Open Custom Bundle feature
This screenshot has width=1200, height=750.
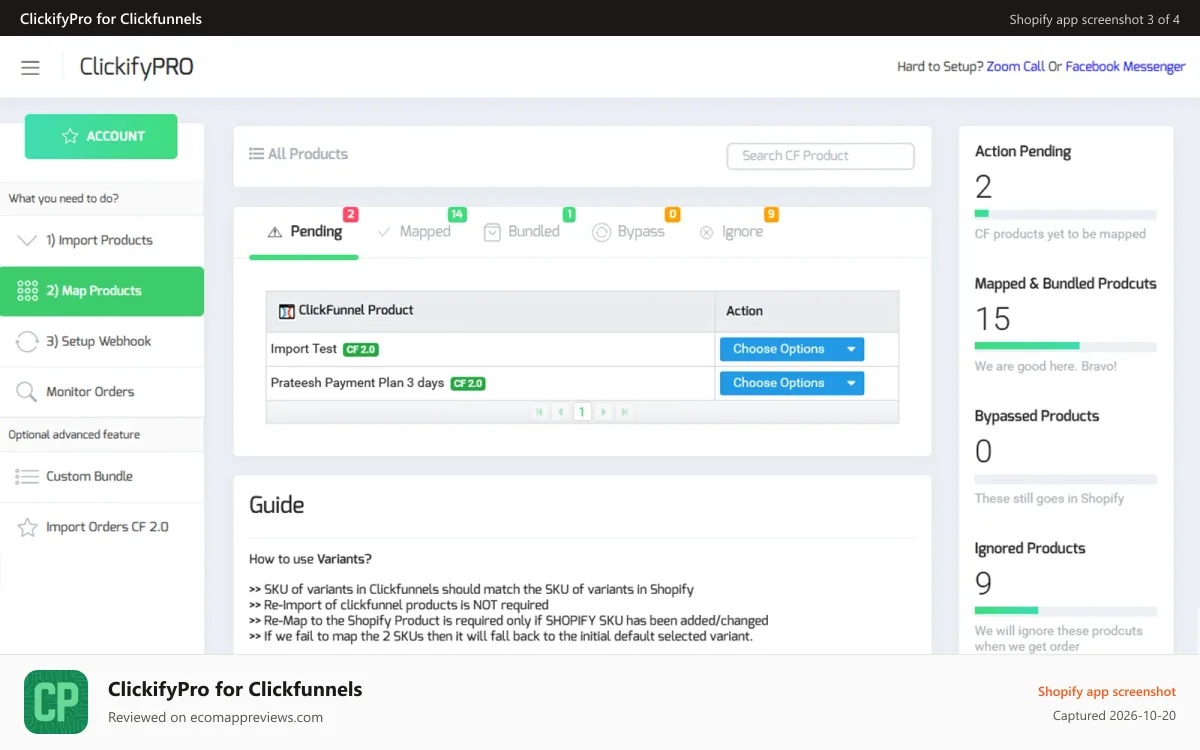102,477
